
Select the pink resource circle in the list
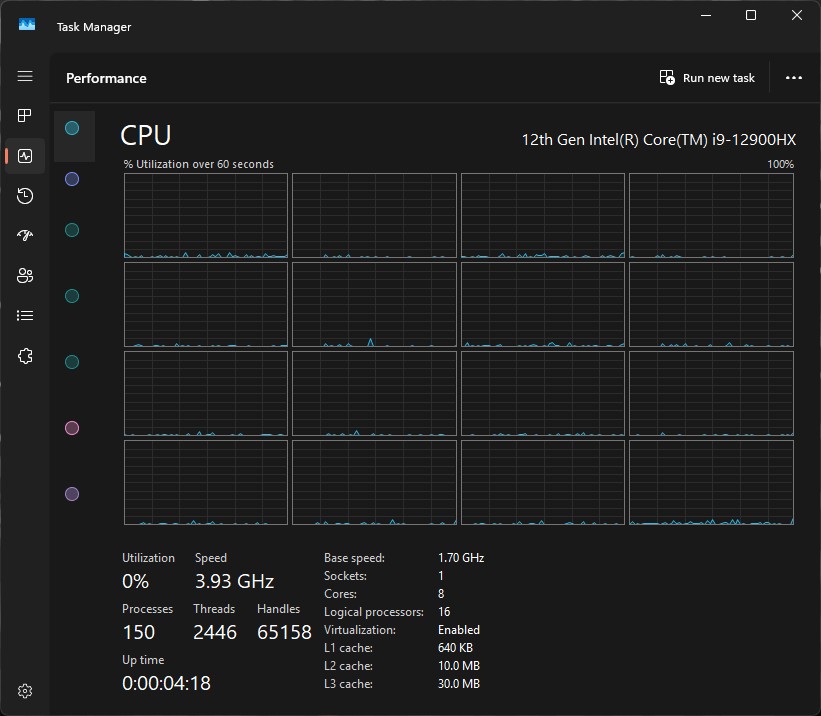pos(72,428)
